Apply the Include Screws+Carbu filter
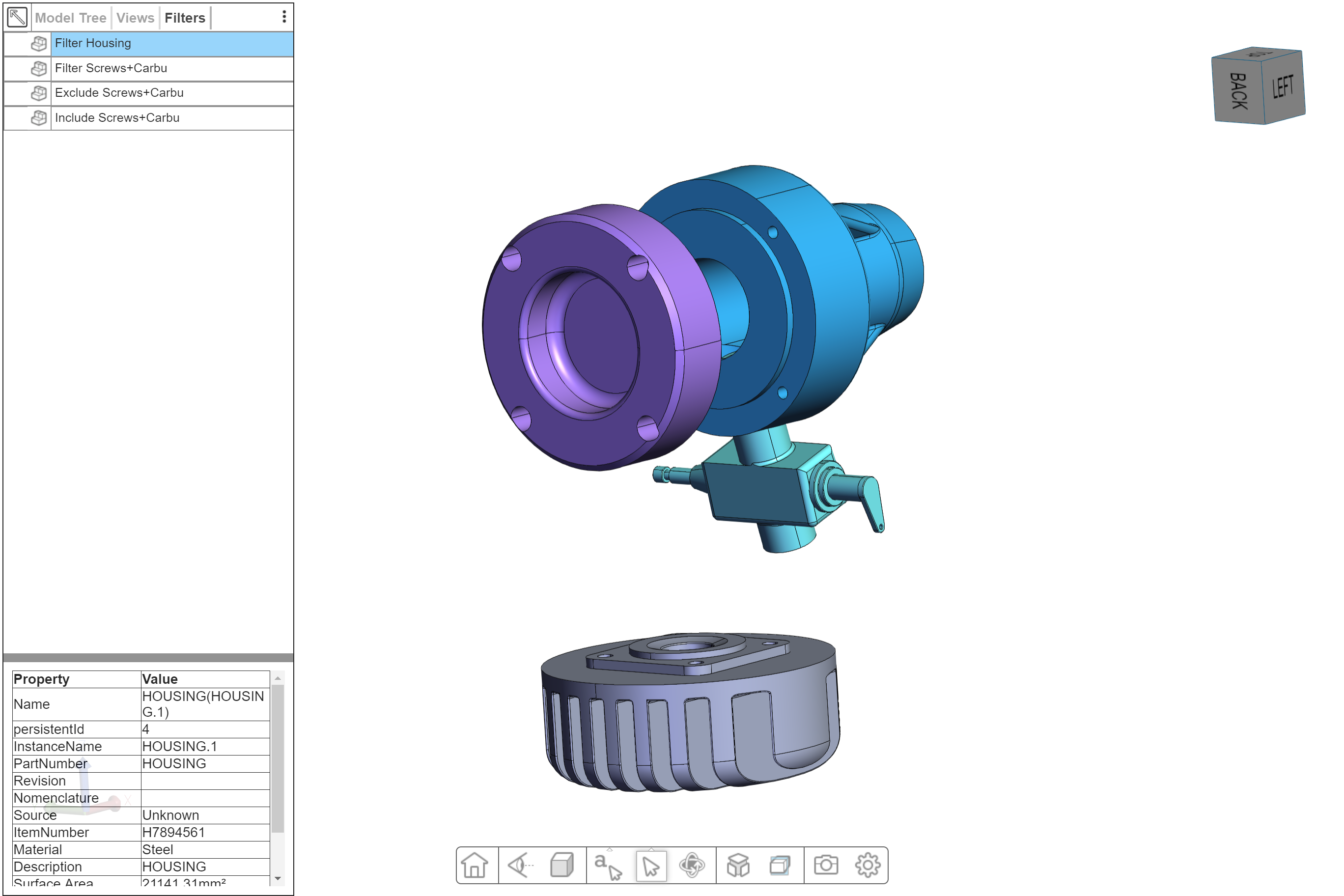Image resolution: width=1344 pixels, height=896 pixels. pyautogui.click(x=117, y=118)
